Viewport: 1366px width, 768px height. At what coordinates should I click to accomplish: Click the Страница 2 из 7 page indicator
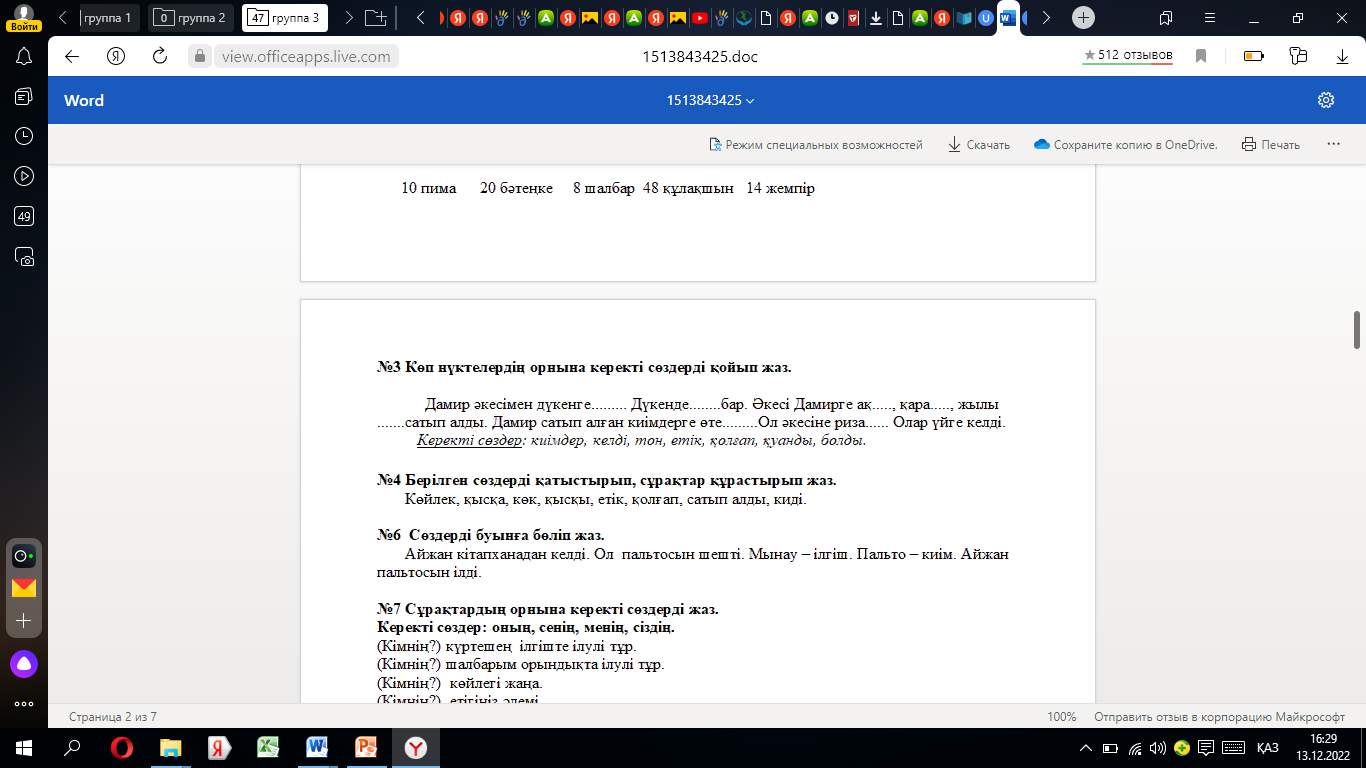pos(112,717)
